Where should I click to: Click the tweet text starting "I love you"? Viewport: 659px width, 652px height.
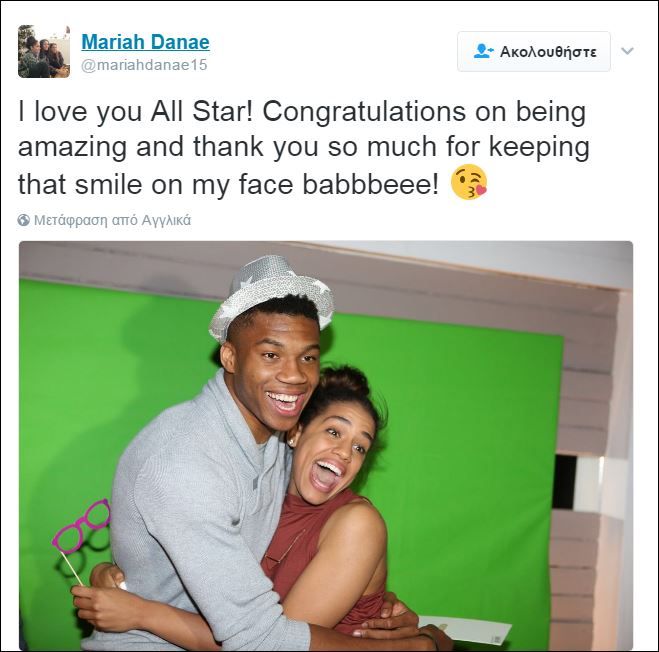303,148
